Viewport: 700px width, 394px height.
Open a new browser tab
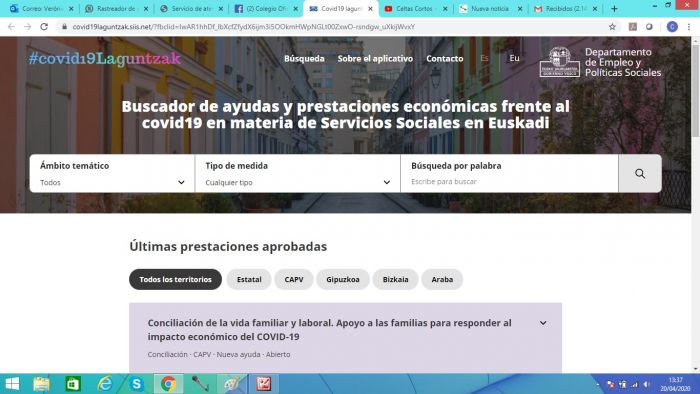click(x=614, y=8)
